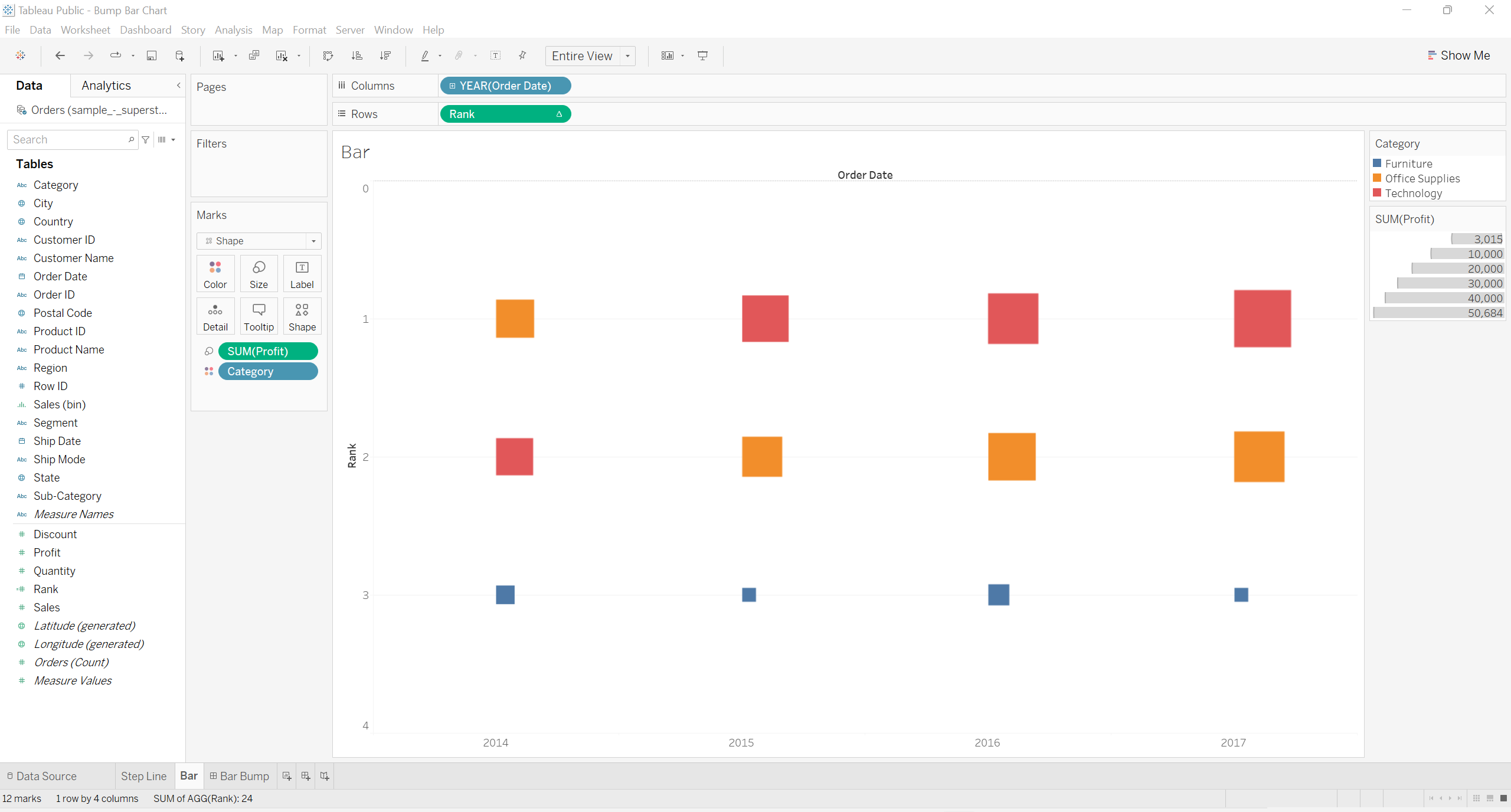Click the Swap Rows and Columns icon
1511x812 pixels.
pos(328,55)
